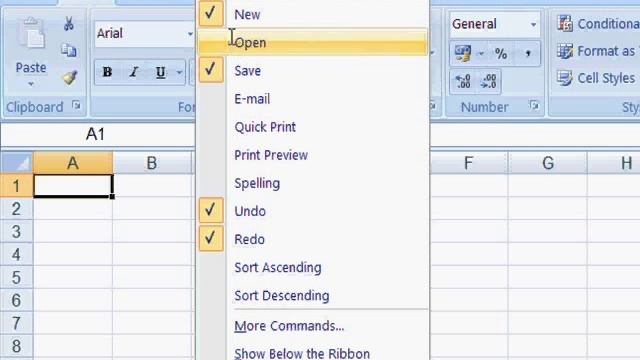Choose Show Below the Ribbon
640x360 pixels.
[313, 353]
